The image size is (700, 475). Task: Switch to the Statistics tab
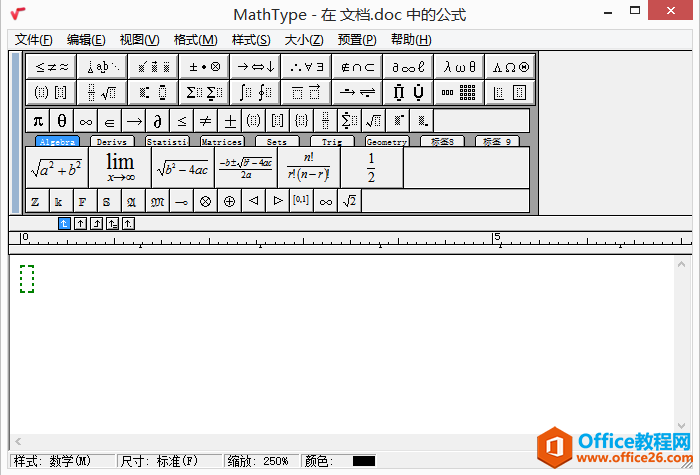point(167,142)
